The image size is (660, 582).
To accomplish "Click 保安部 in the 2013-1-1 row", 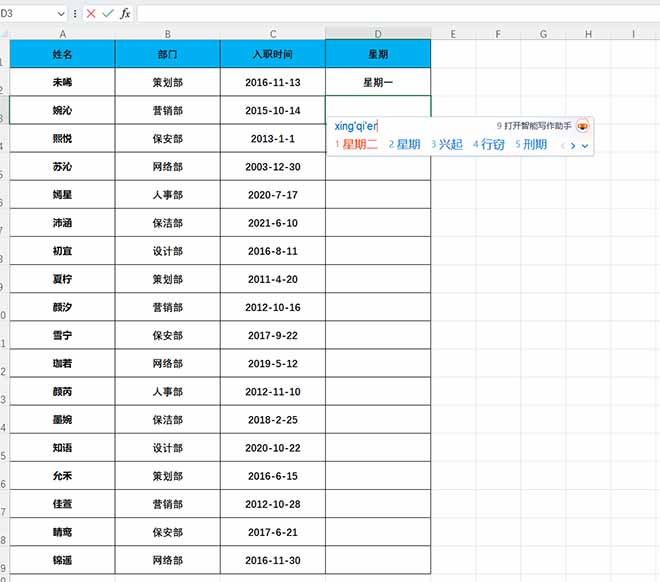I will 168,138.
